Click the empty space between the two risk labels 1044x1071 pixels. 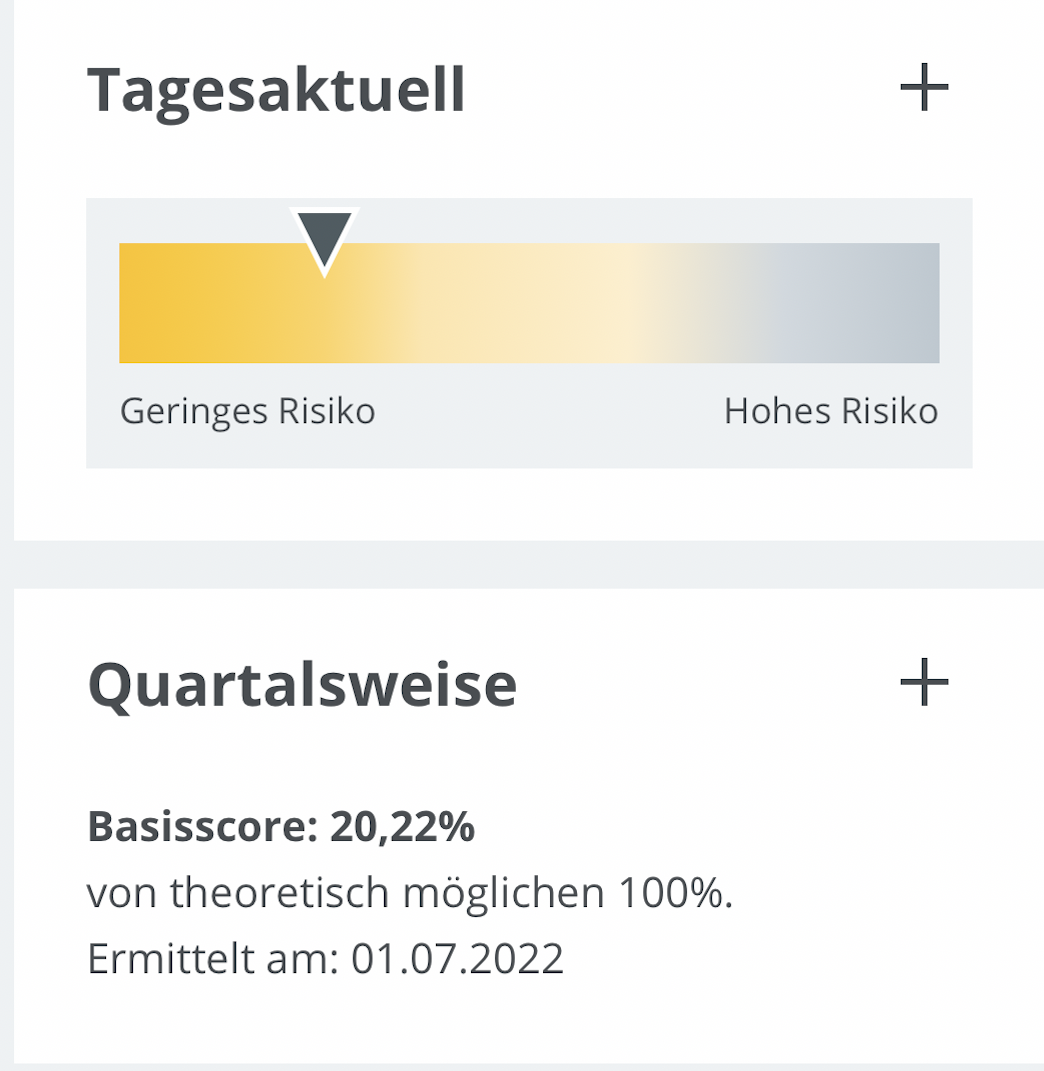pyautogui.click(x=550, y=411)
